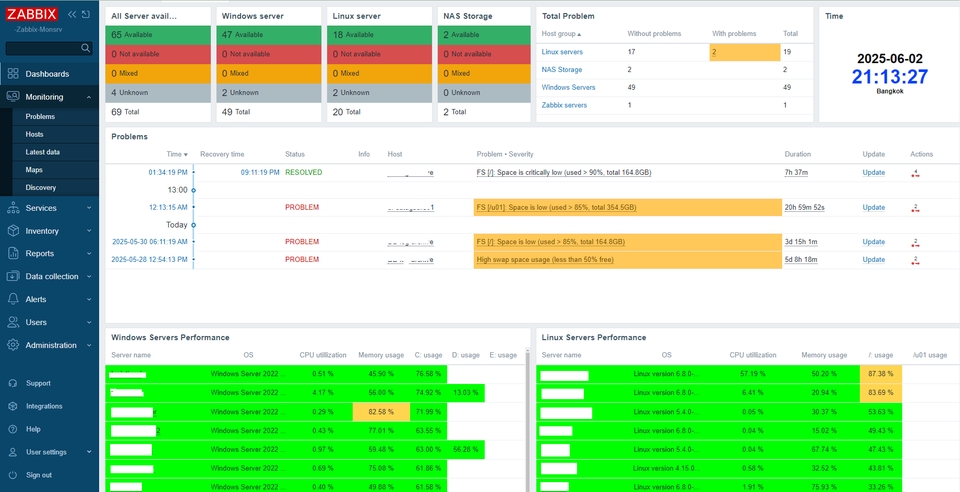The height and width of the screenshot is (492, 960).
Task: Open Maps under Monitoring
Action: tap(34, 170)
